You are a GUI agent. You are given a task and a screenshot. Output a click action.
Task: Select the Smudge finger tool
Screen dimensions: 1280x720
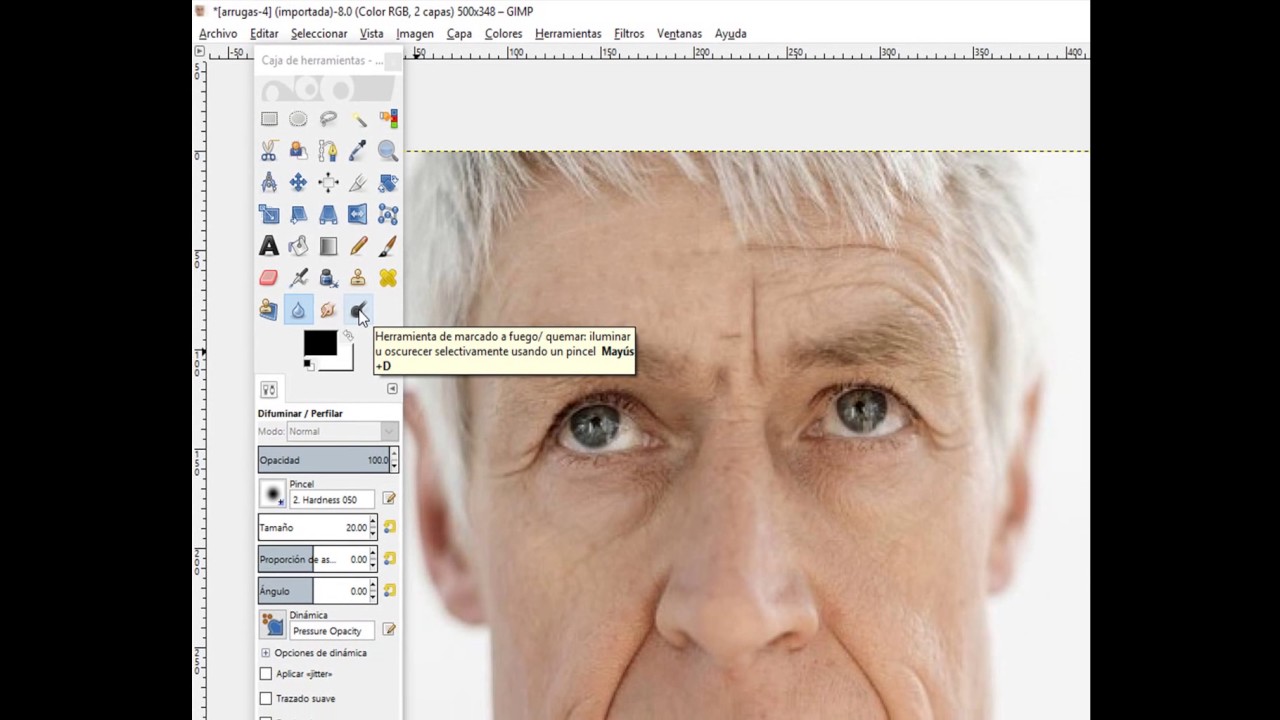(328, 310)
